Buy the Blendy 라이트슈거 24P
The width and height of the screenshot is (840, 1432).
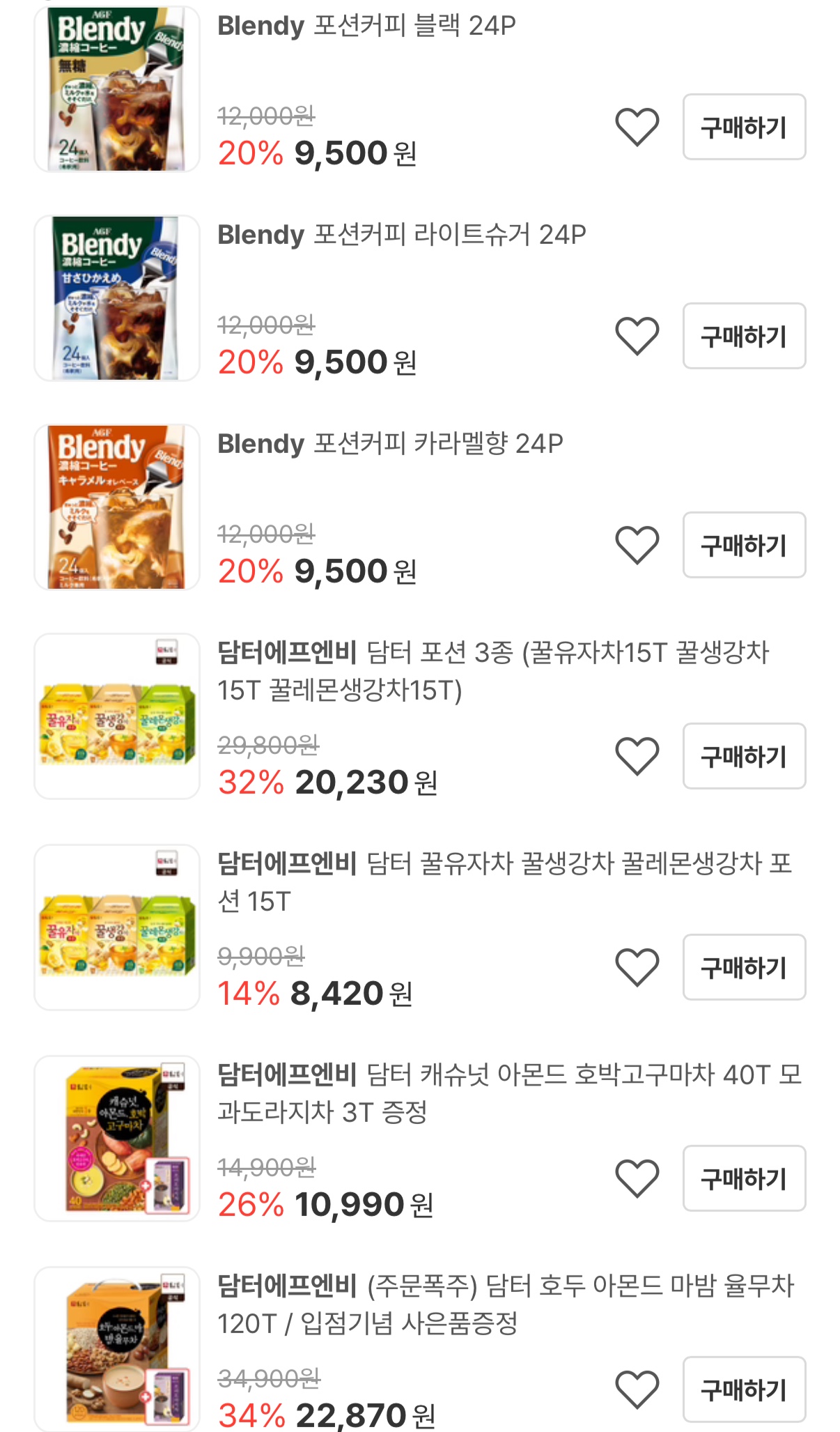coord(744,336)
